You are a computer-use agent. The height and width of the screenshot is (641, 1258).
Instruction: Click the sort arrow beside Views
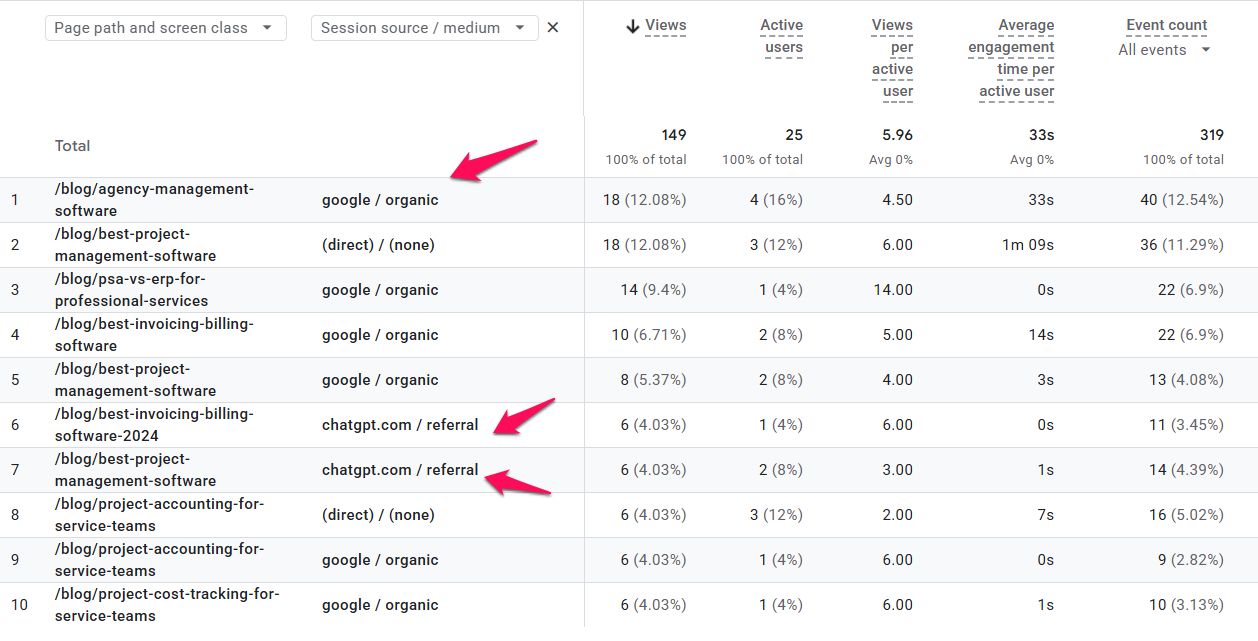tap(632, 27)
